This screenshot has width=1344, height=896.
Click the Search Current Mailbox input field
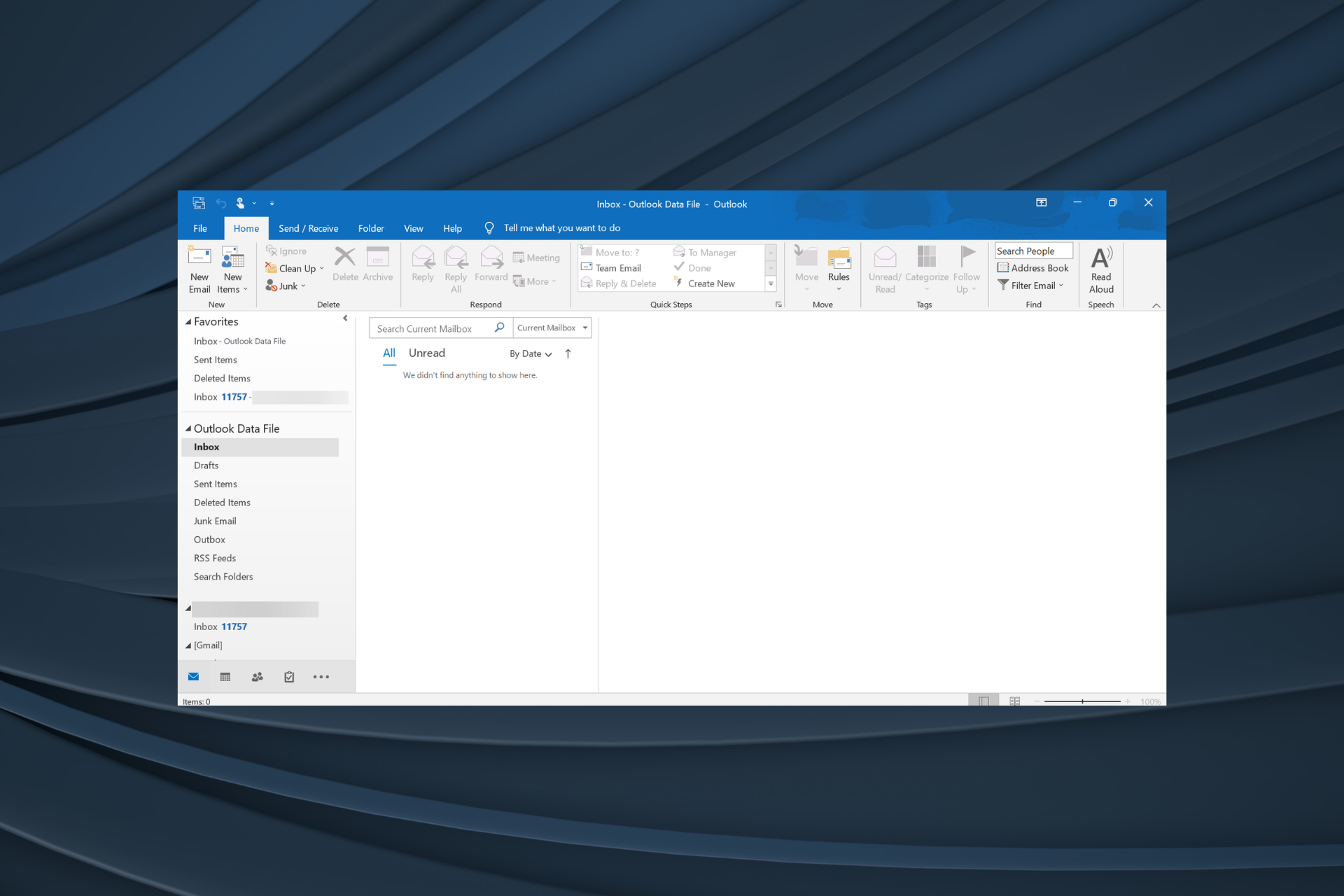(433, 327)
